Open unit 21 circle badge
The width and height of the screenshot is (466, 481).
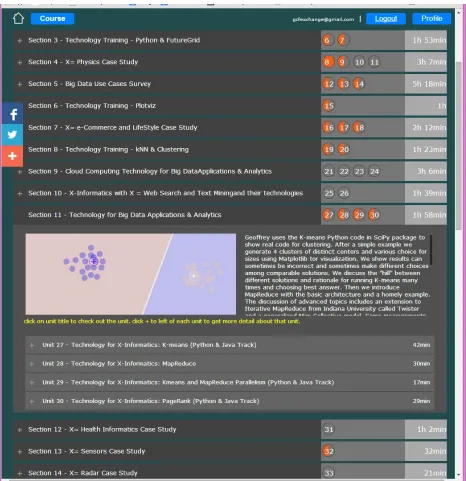point(329,172)
